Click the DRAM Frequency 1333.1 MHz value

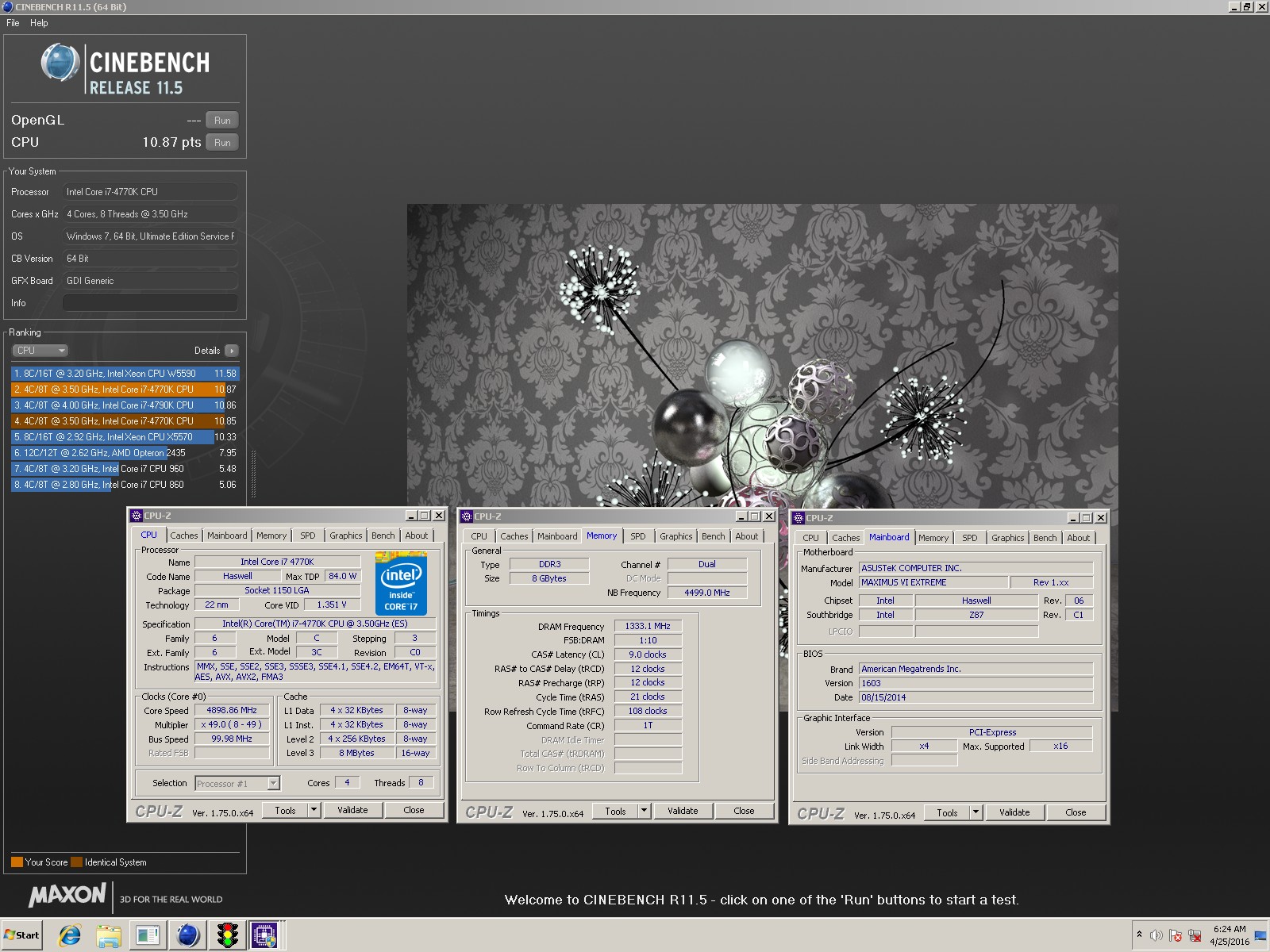coord(648,626)
